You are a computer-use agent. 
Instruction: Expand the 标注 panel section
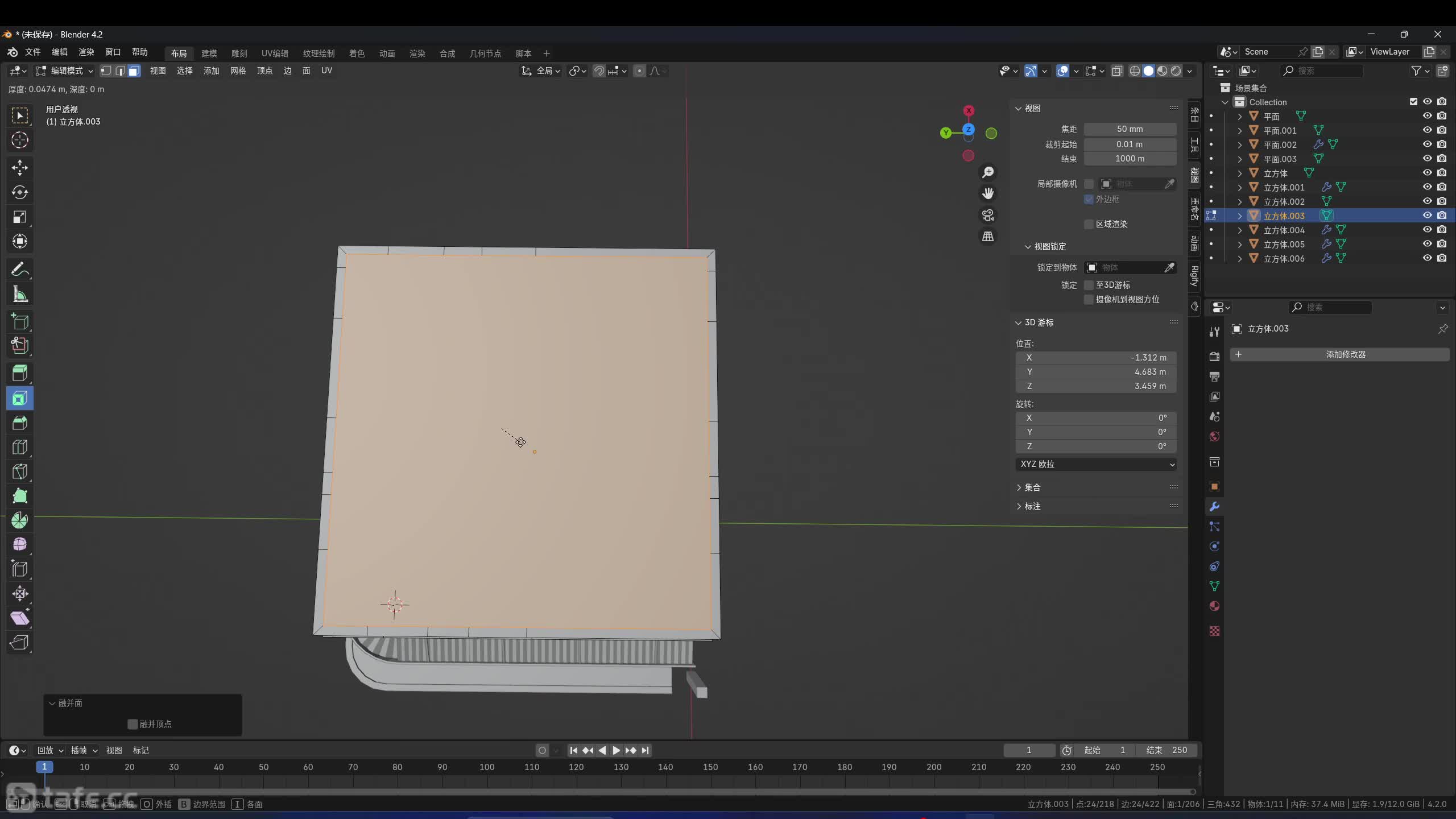(1018, 506)
